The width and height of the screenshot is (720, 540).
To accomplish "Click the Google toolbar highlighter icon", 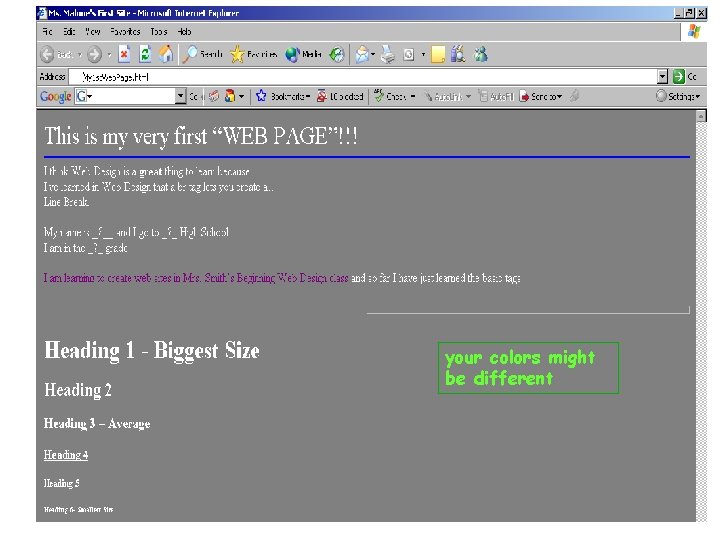I will (574, 96).
